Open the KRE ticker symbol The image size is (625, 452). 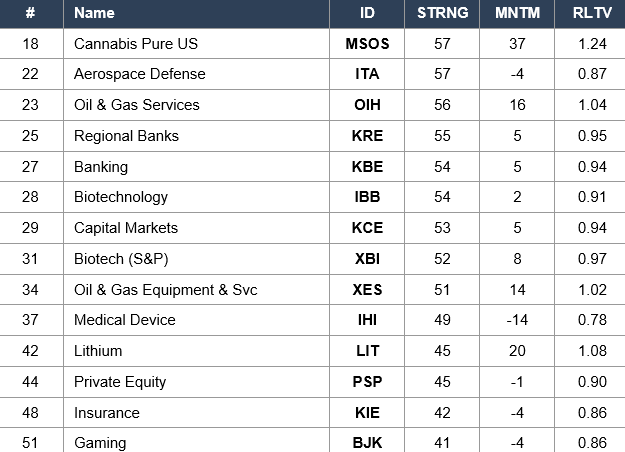tap(367, 136)
